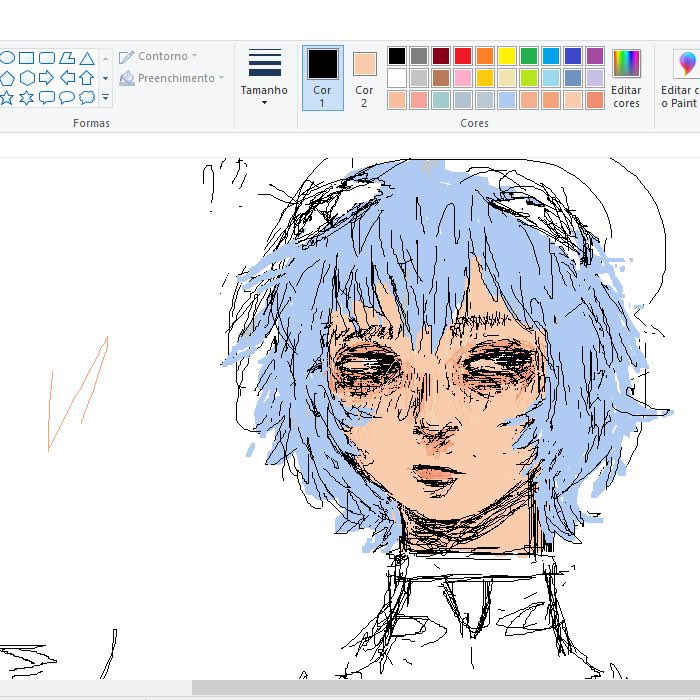Pick the white palette swatch
This screenshot has width=700, height=700.
coord(397,78)
